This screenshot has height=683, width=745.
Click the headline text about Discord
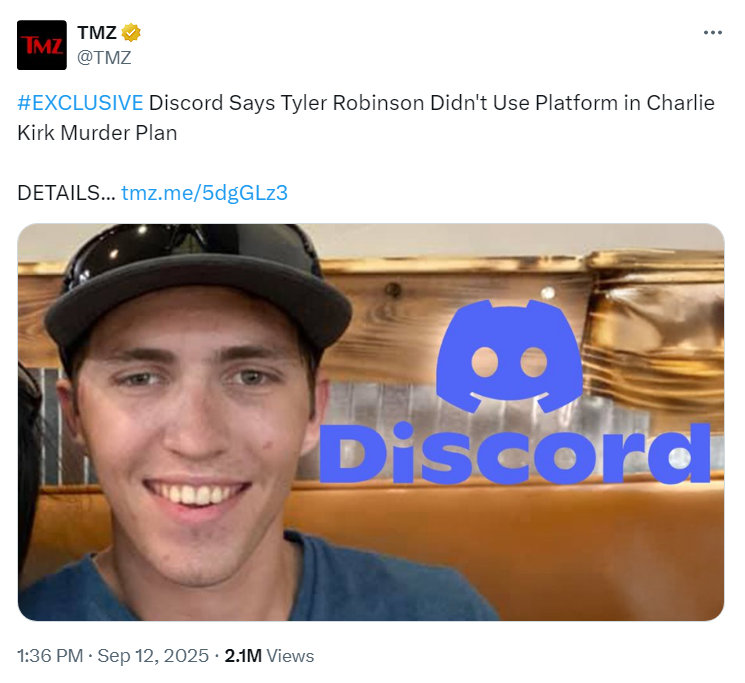[x=366, y=118]
